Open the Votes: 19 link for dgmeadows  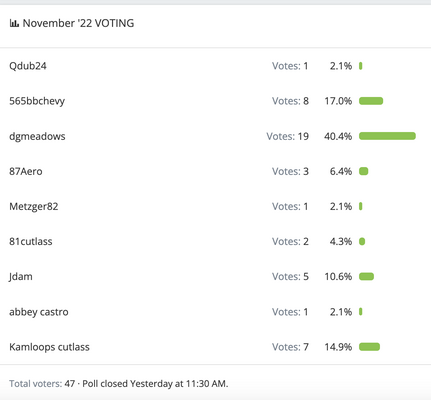[288, 136]
